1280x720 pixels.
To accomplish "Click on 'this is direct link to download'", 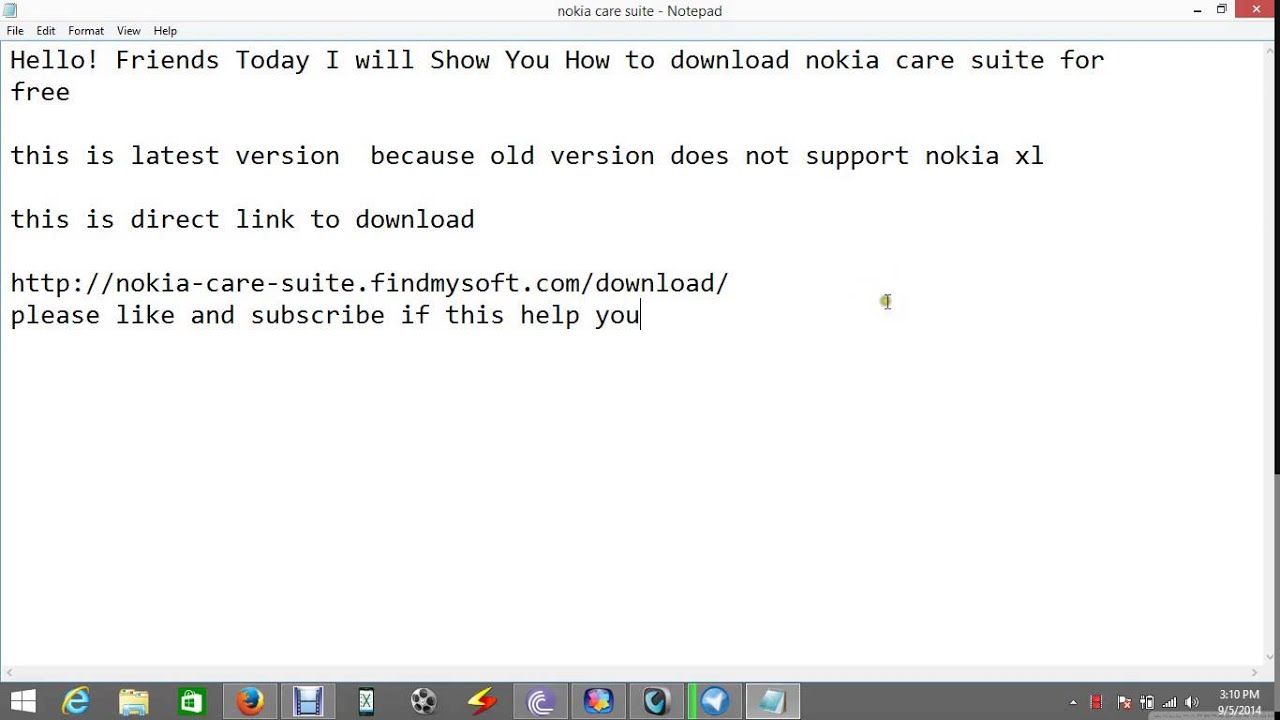I will click(x=242, y=220).
